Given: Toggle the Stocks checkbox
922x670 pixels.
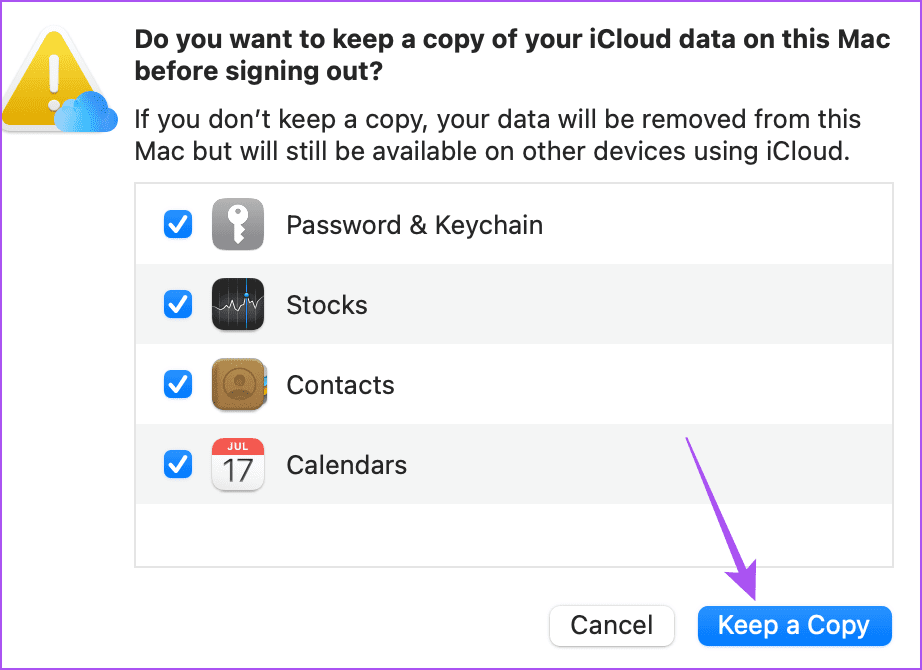Looking at the screenshot, I should (178, 305).
